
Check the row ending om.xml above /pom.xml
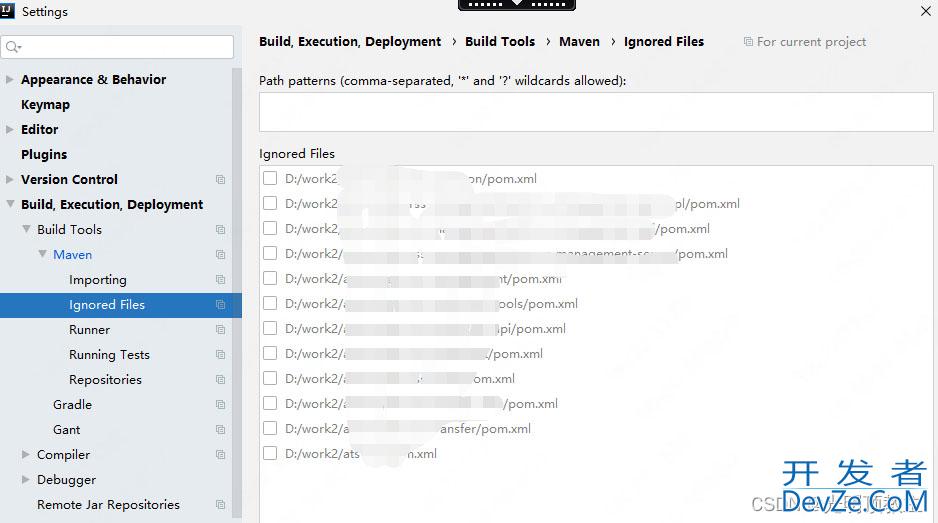coord(270,378)
